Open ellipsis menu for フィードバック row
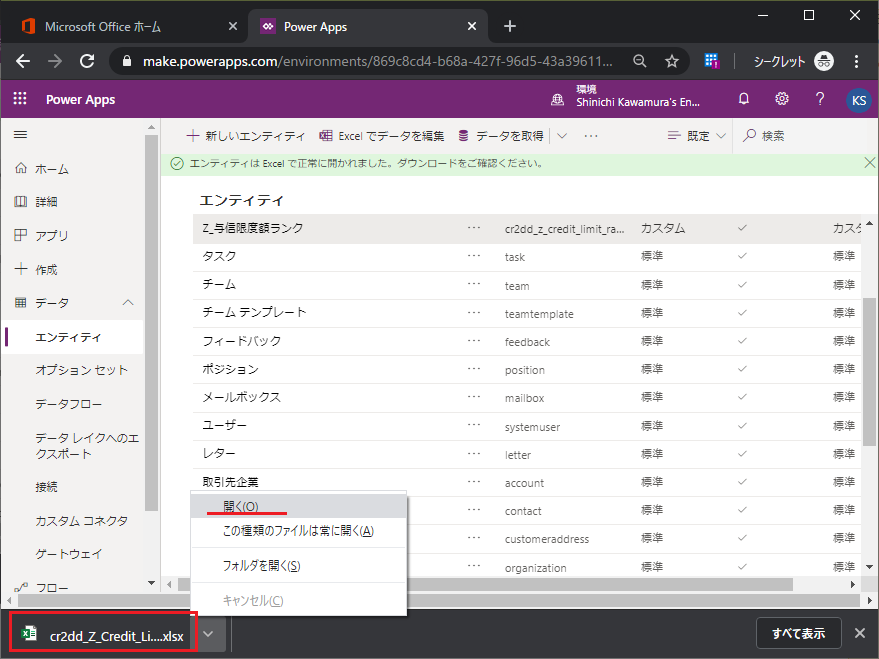The height and width of the screenshot is (659, 879). tap(474, 341)
